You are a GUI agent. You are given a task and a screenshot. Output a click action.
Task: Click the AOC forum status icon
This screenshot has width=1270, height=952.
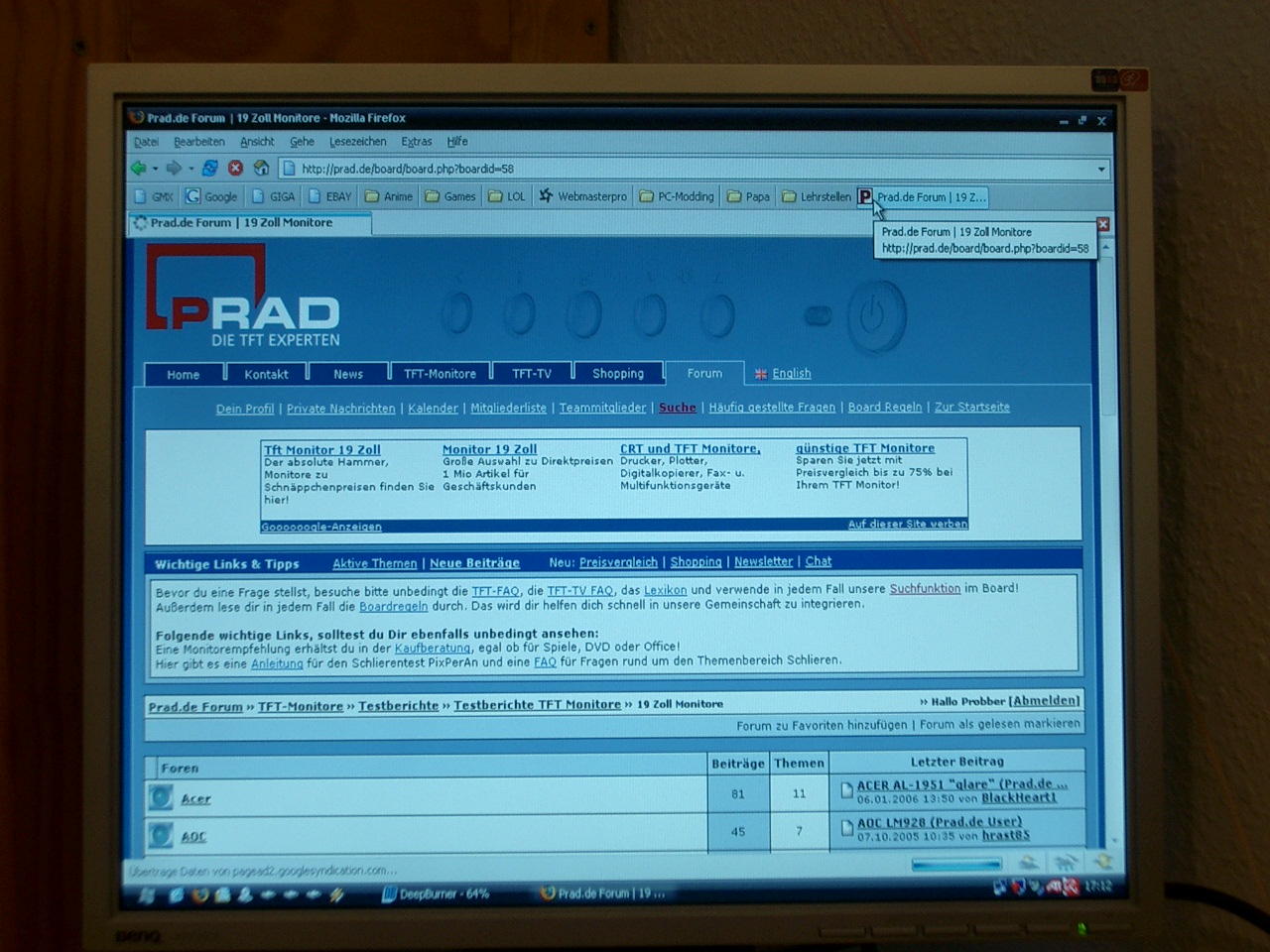pyautogui.click(x=161, y=835)
